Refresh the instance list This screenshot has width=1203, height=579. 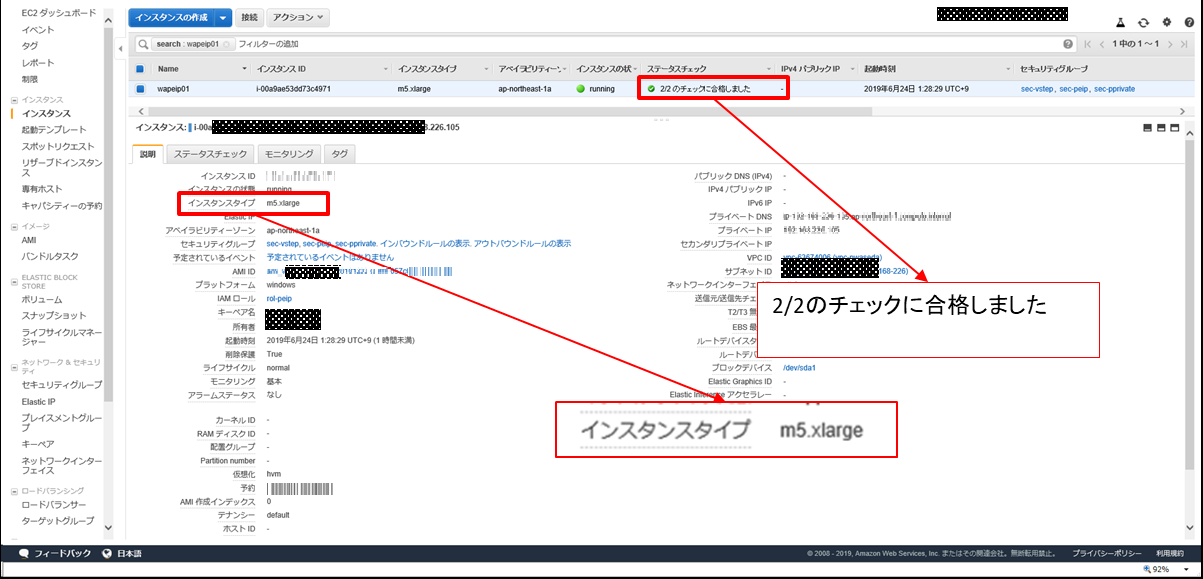[x=1143, y=22]
